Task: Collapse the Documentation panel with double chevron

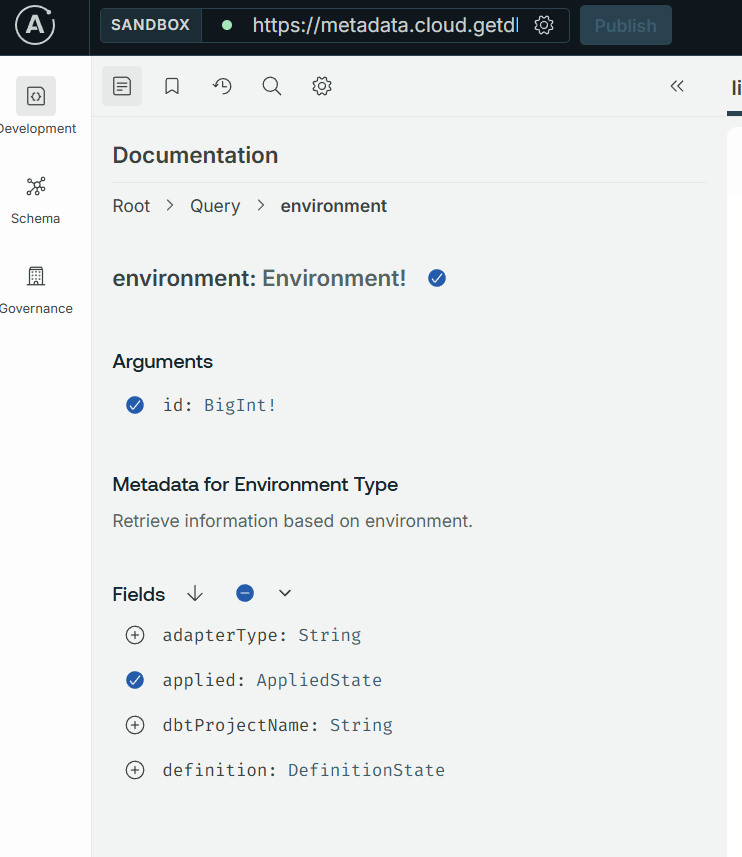Action: (x=677, y=86)
